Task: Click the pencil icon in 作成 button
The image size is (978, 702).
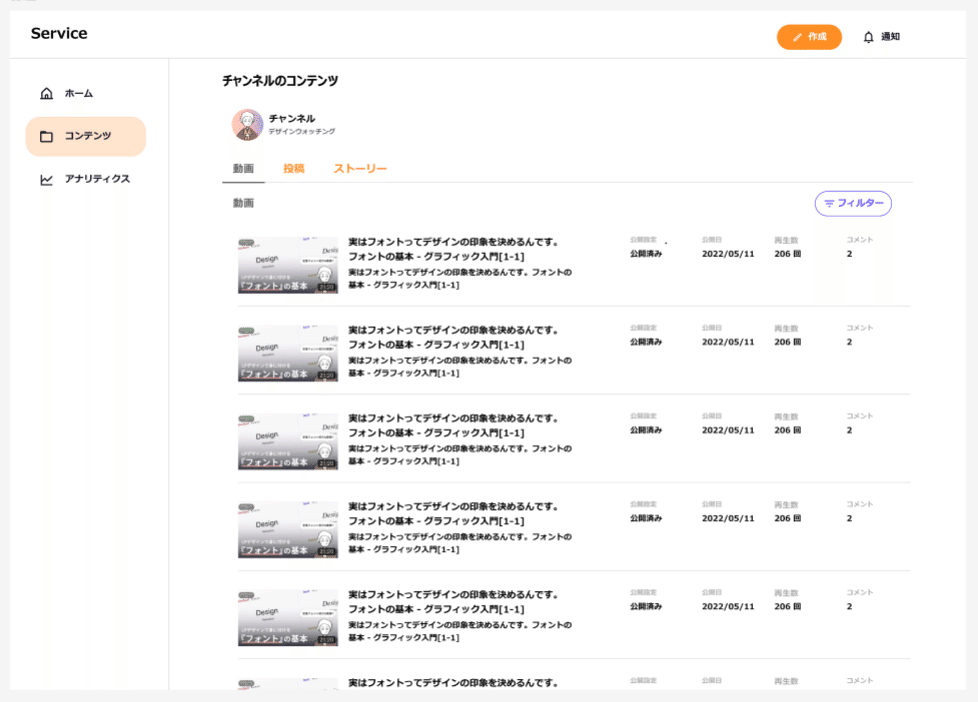Action: pos(797,37)
